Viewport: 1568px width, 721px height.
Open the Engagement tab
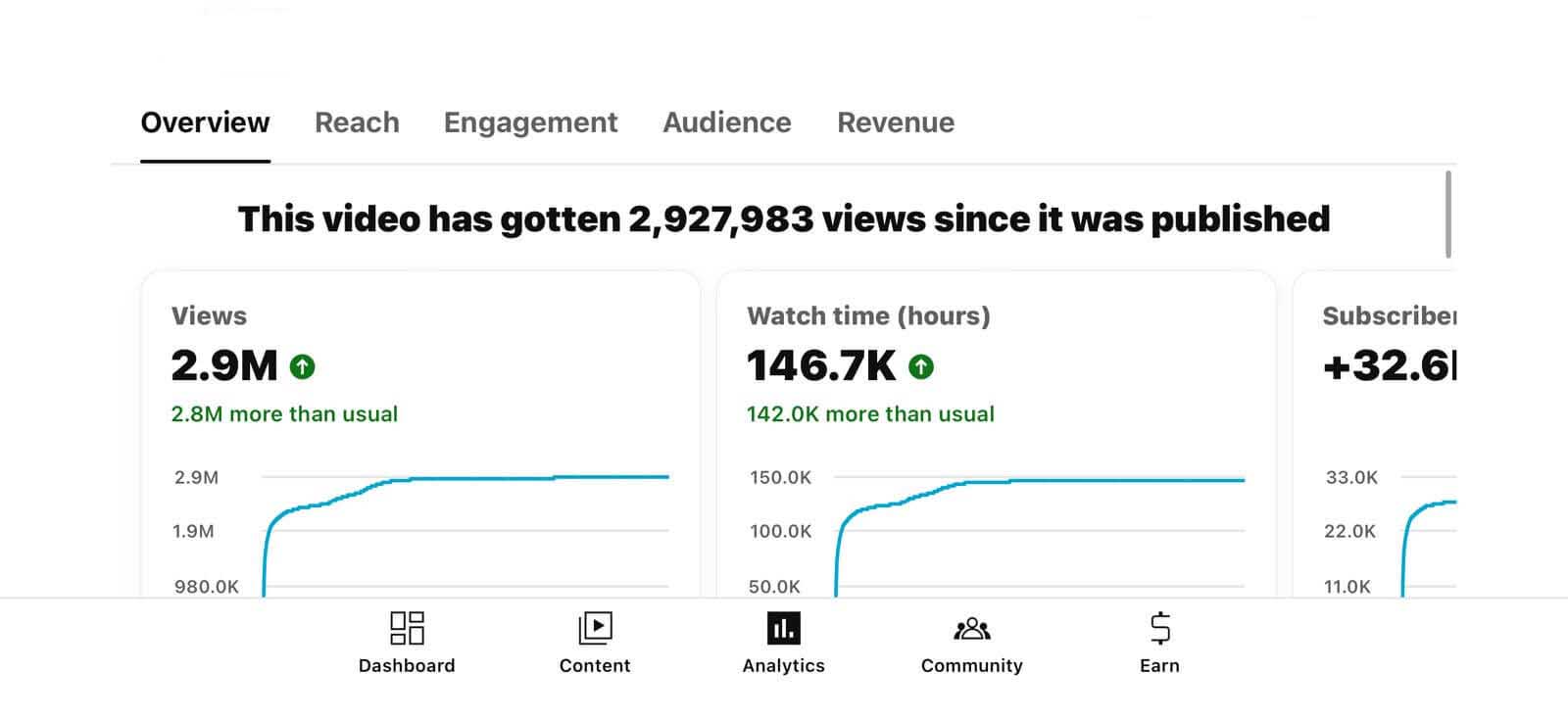[530, 122]
